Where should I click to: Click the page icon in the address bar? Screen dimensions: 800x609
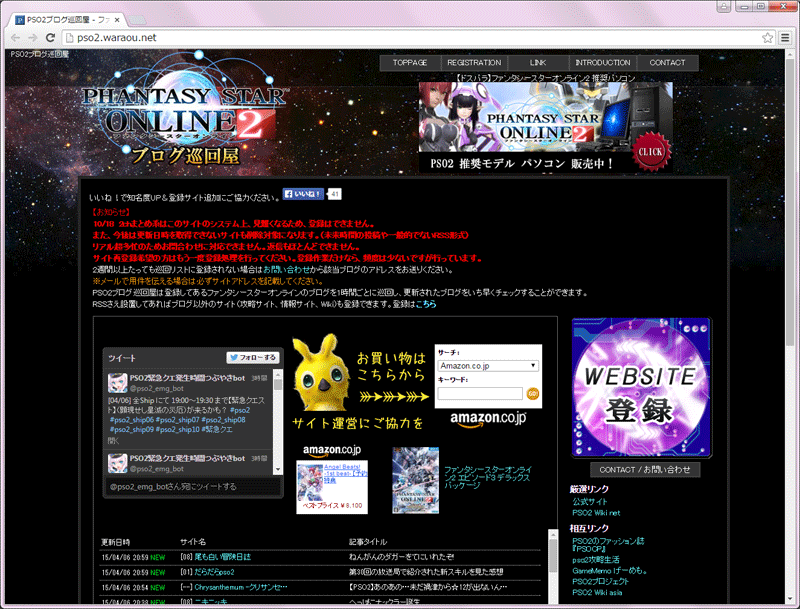(69, 38)
